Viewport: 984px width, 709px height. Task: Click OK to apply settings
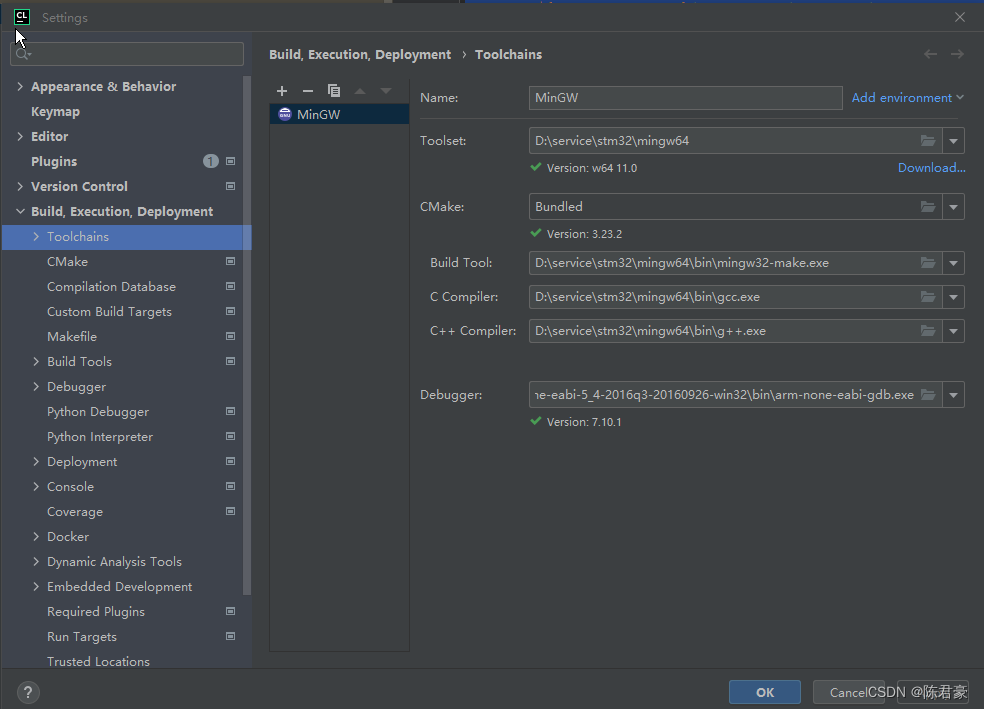765,692
